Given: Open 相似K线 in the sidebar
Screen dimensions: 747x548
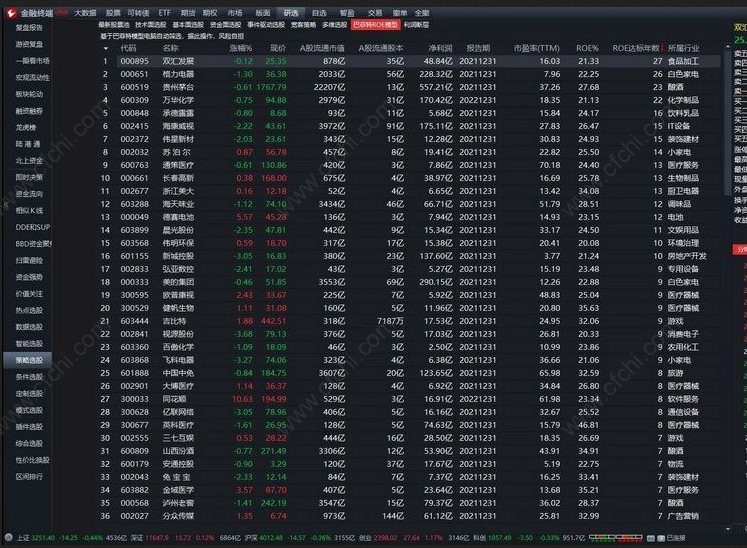Looking at the screenshot, I should pos(29,211).
